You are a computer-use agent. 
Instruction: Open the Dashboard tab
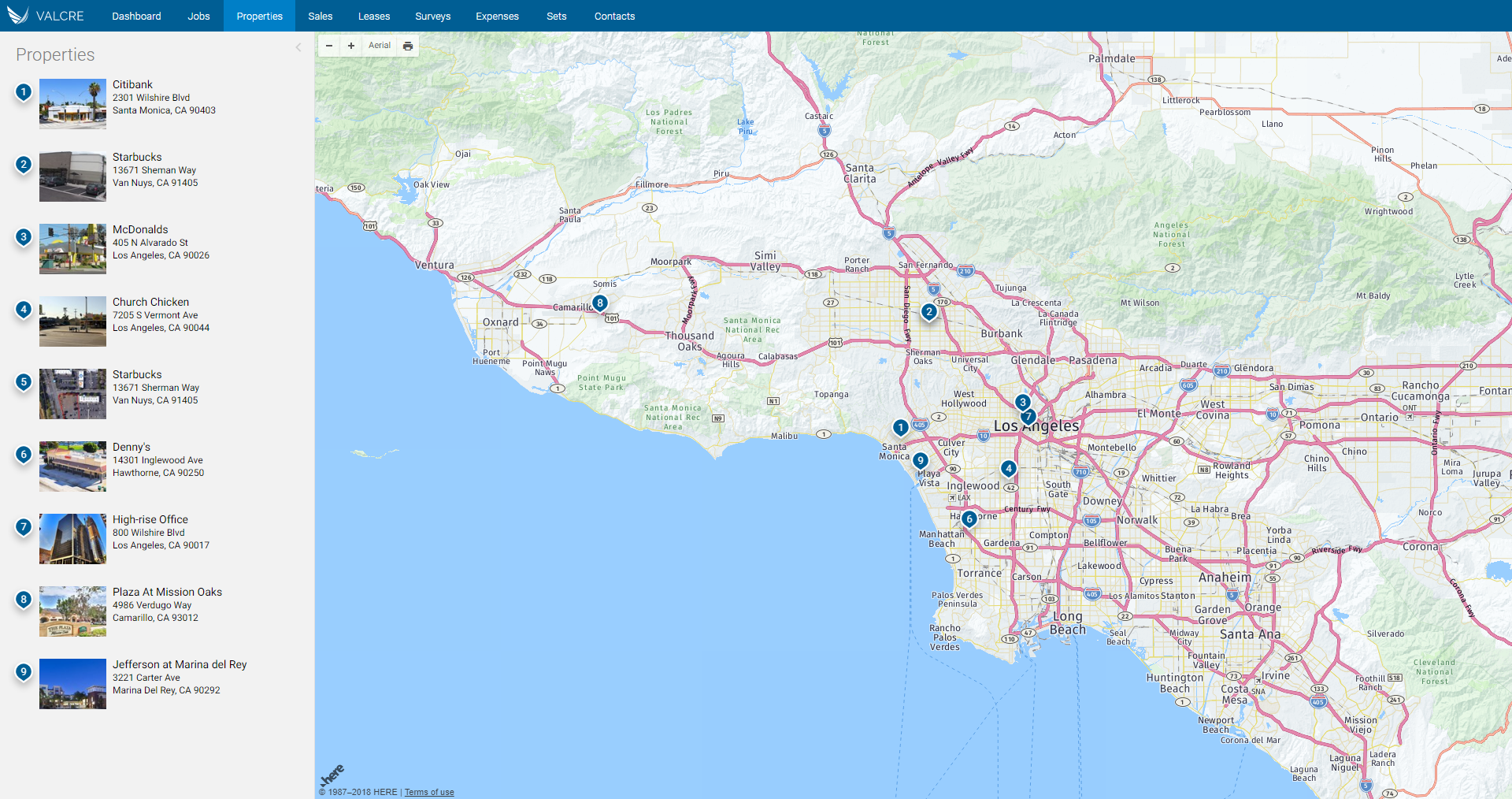coord(136,16)
